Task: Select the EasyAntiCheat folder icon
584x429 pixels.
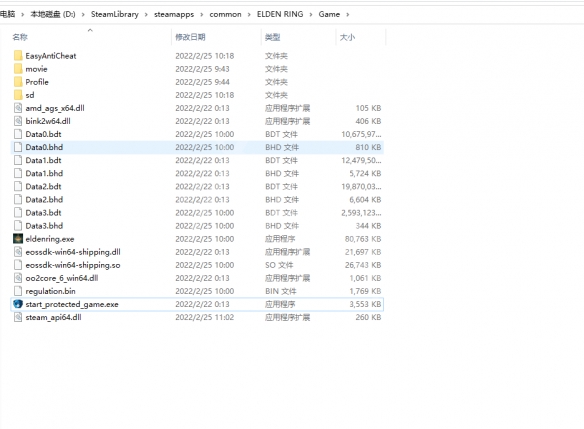Action: (18, 56)
